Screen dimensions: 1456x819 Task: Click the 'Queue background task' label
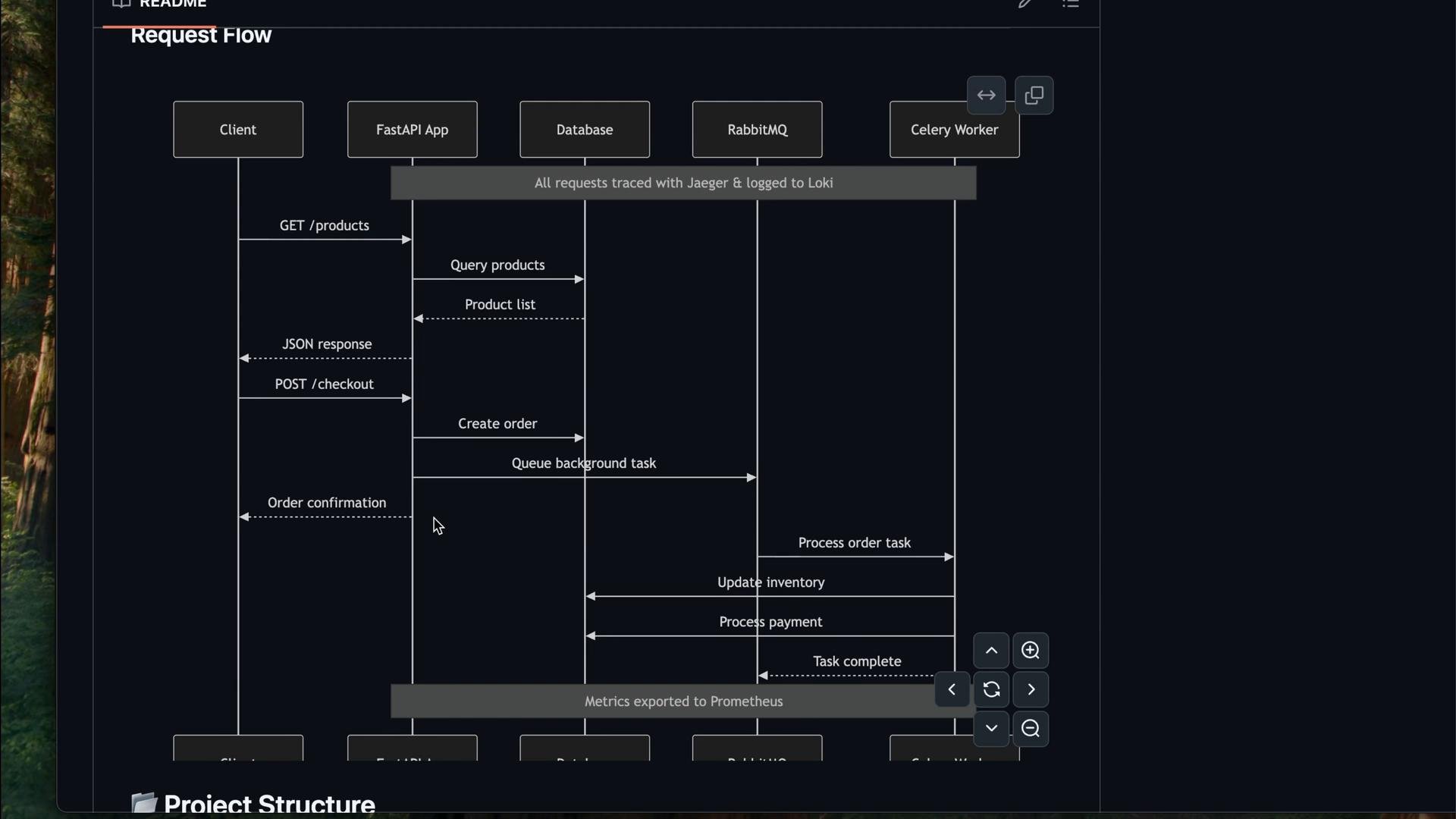click(x=584, y=463)
